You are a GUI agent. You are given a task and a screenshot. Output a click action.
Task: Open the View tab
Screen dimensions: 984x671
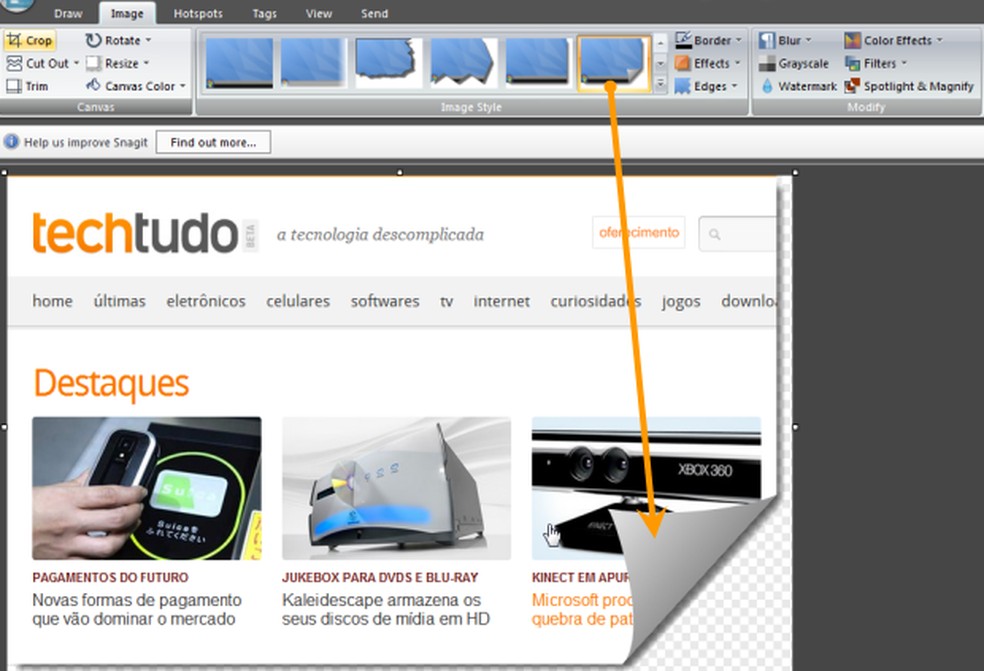tap(319, 13)
